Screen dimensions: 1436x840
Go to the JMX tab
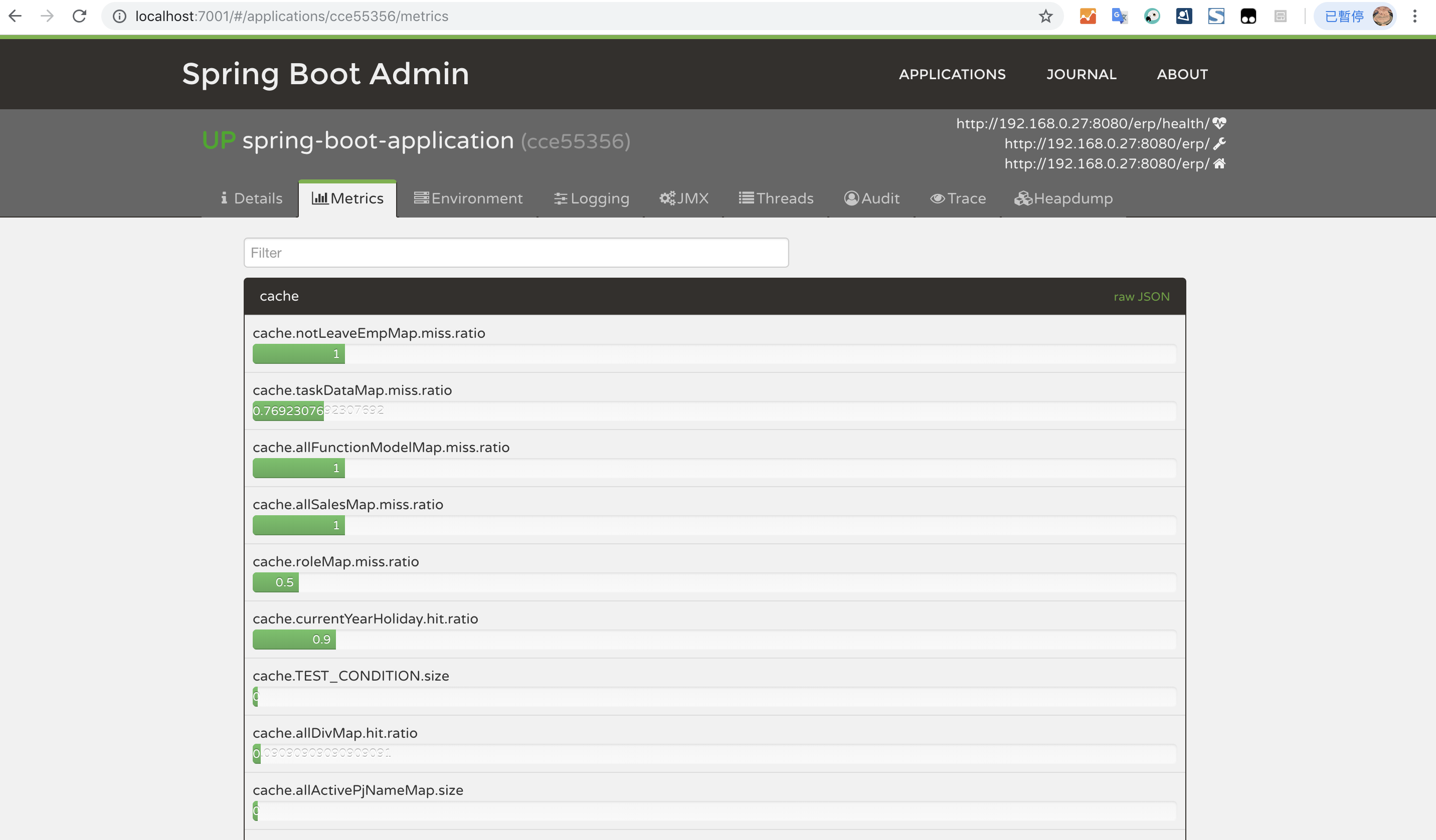(x=684, y=198)
